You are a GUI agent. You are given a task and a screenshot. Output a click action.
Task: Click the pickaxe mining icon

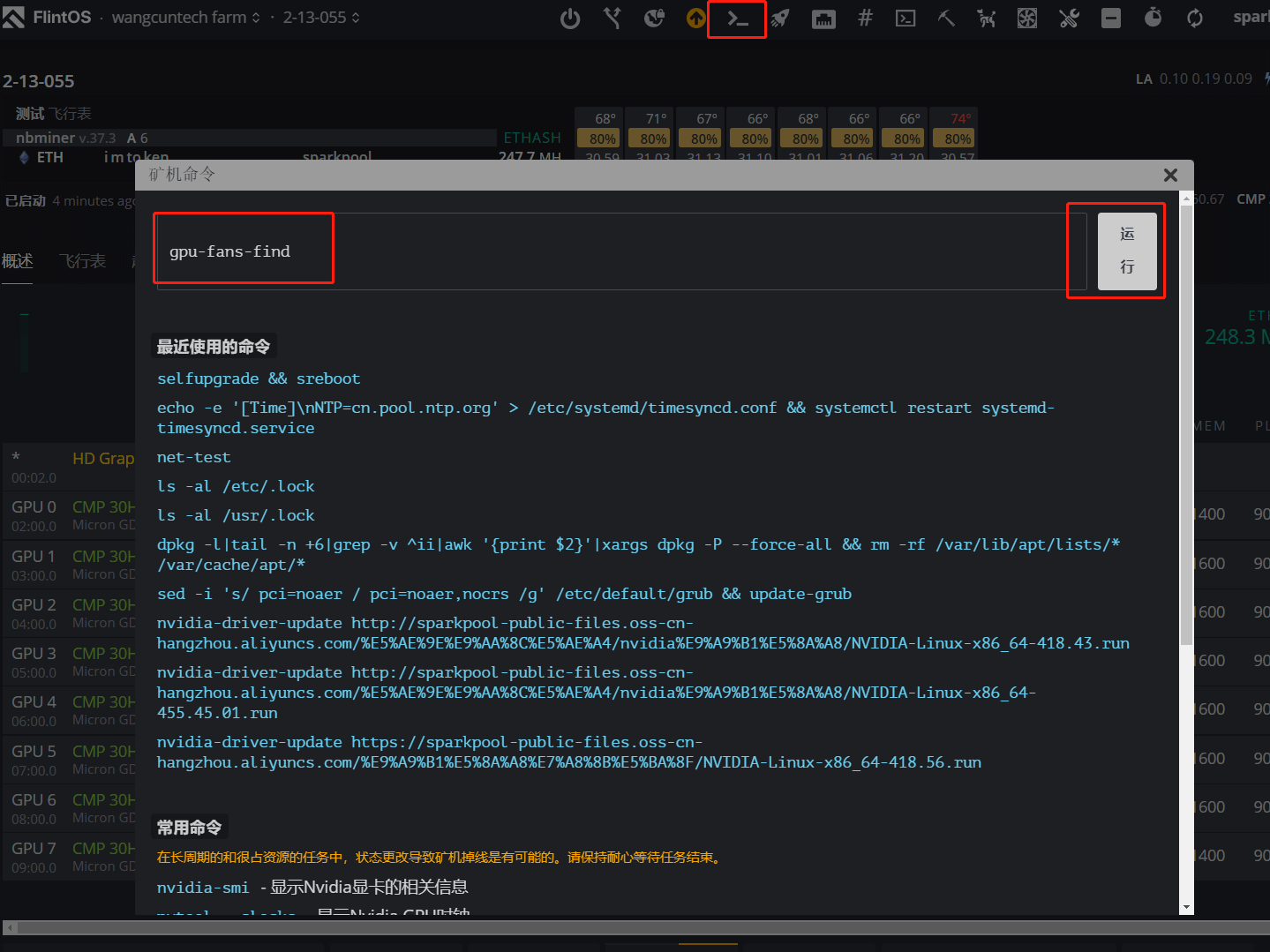tap(945, 18)
